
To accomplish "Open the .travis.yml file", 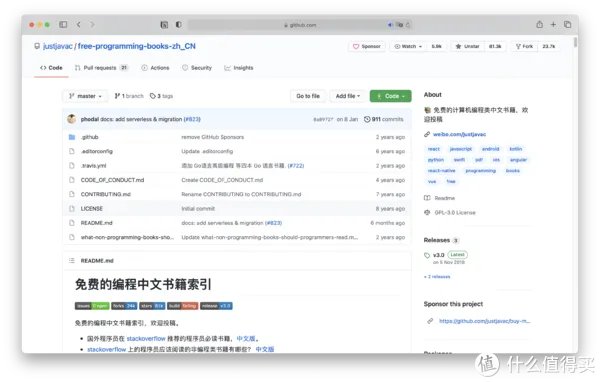I will [93, 166].
